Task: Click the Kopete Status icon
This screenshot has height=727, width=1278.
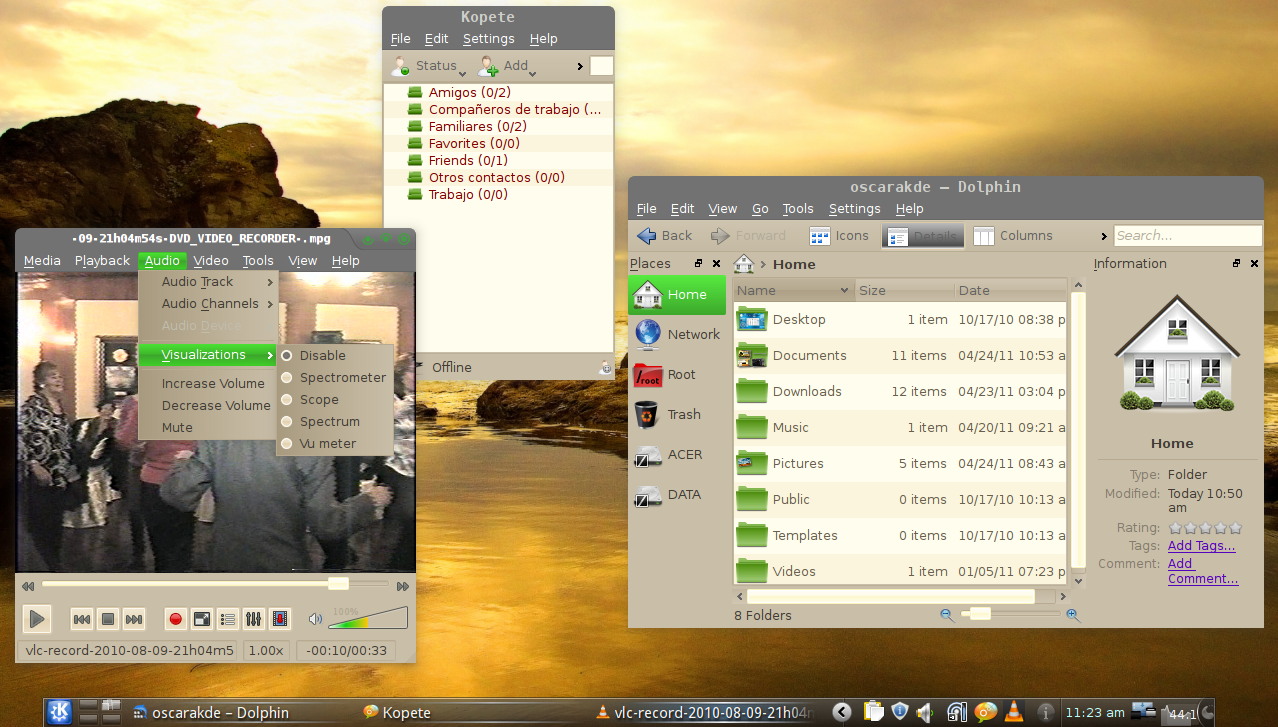Action: coord(400,66)
